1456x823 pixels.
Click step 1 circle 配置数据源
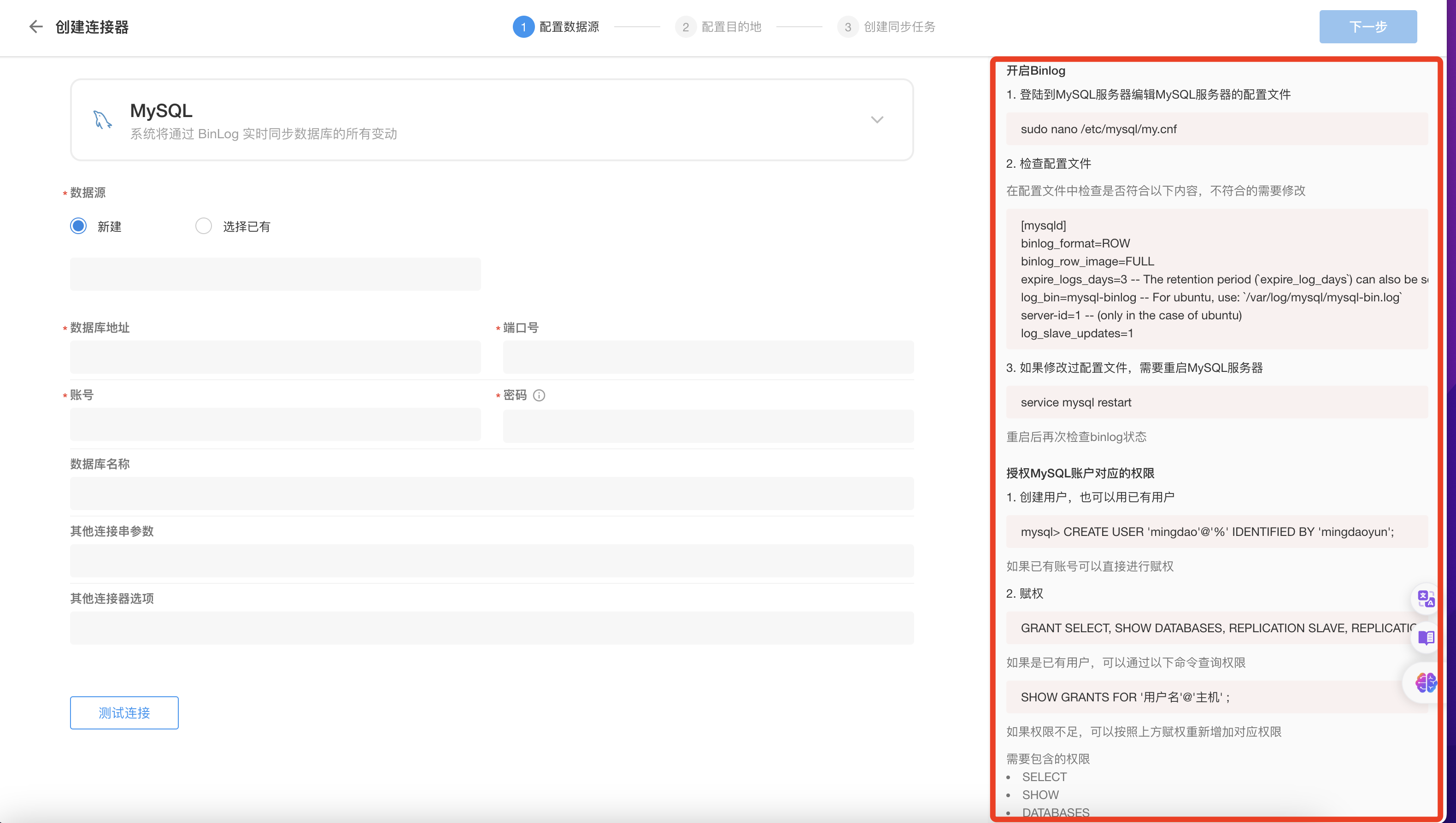click(523, 27)
